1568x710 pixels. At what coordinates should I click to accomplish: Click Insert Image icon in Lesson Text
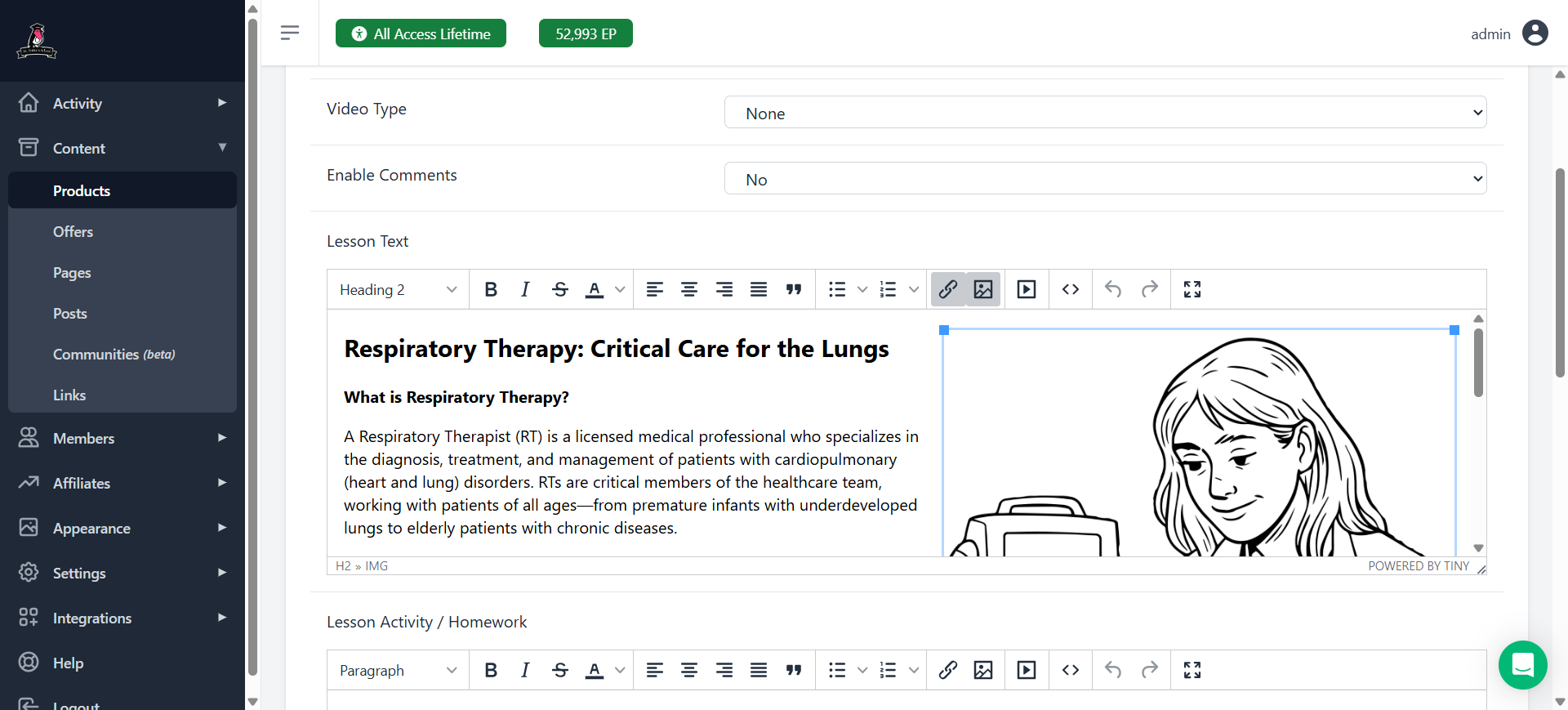pyautogui.click(x=983, y=289)
